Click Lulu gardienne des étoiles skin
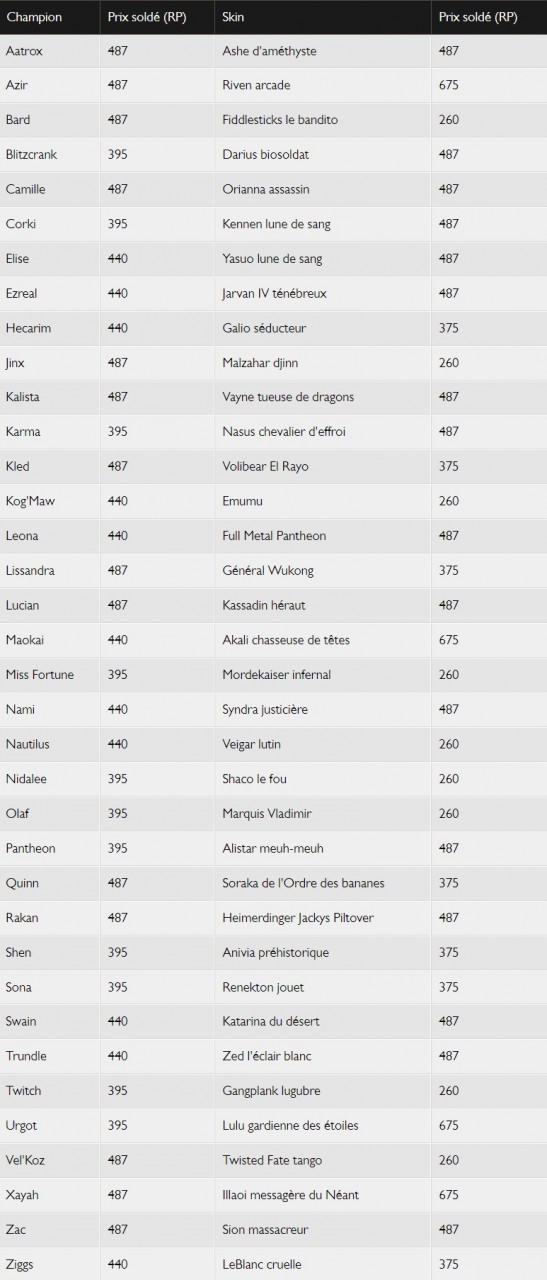The image size is (547, 1280). coord(290,1125)
